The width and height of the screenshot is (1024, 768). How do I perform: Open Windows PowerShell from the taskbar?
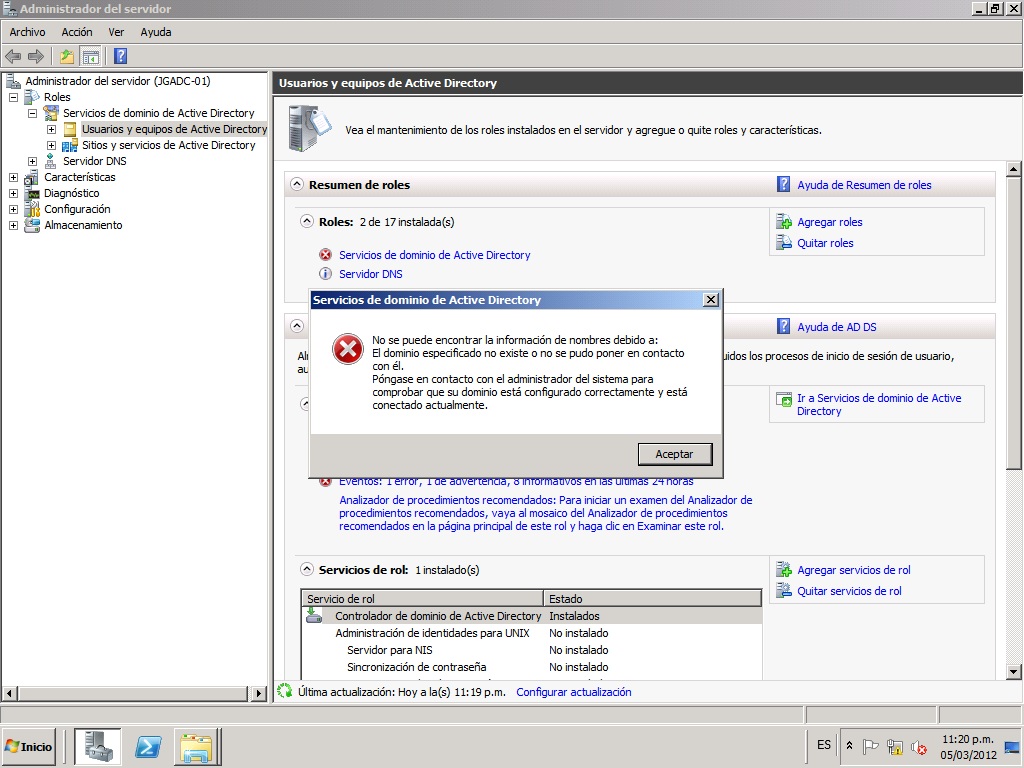147,746
